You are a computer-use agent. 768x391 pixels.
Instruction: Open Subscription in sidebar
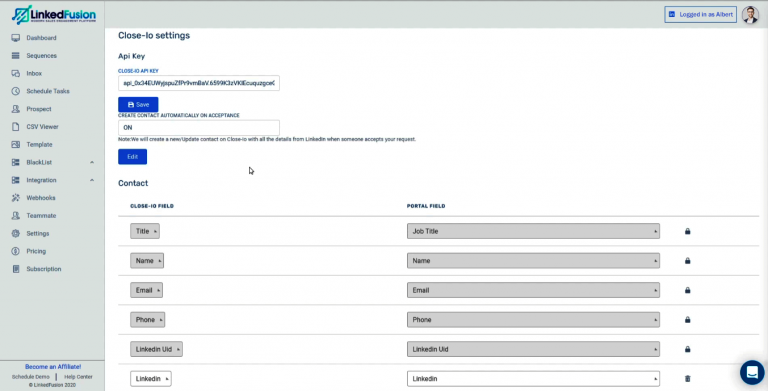[x=44, y=269]
